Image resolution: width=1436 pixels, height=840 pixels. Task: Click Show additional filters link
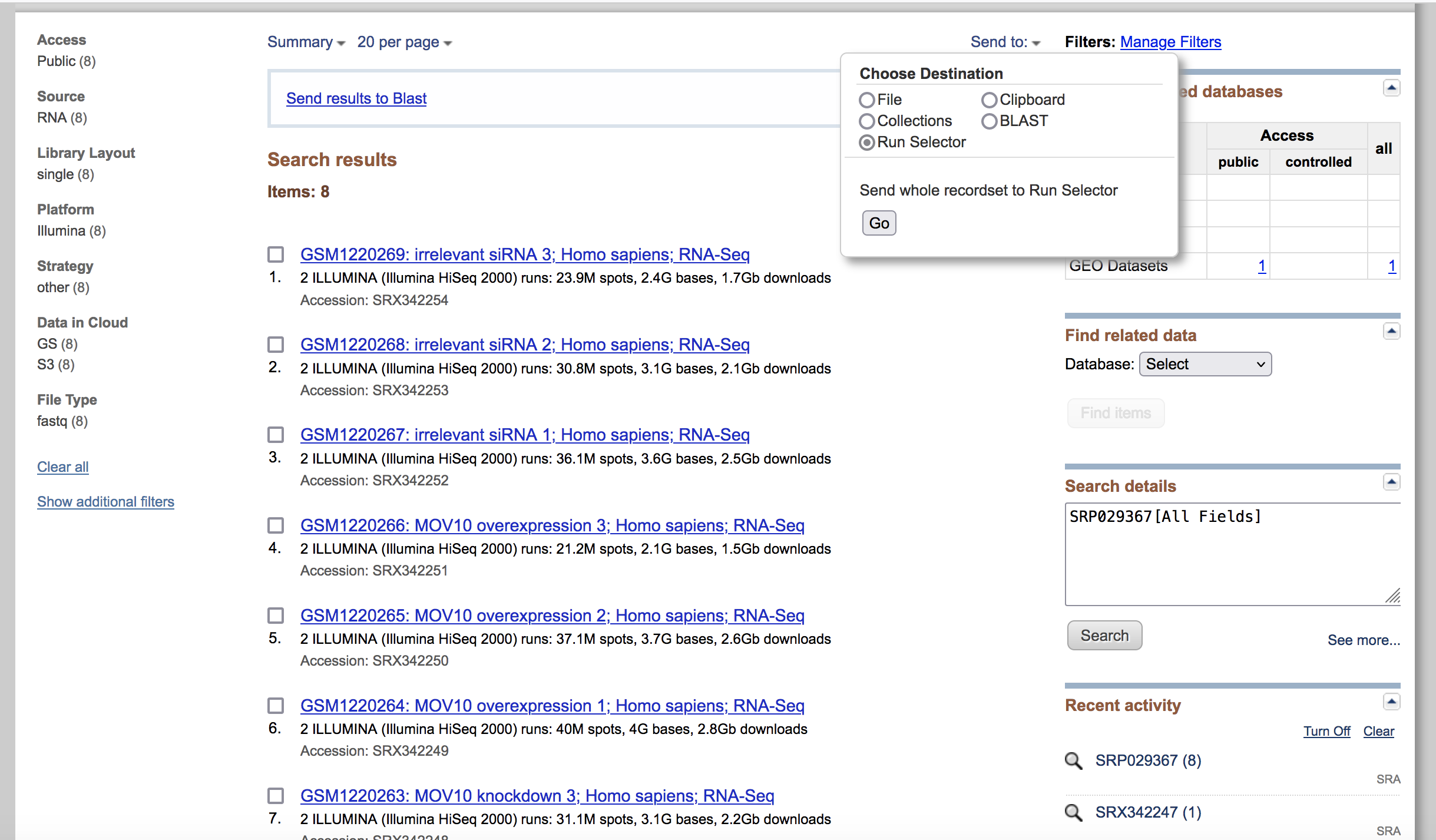(105, 501)
